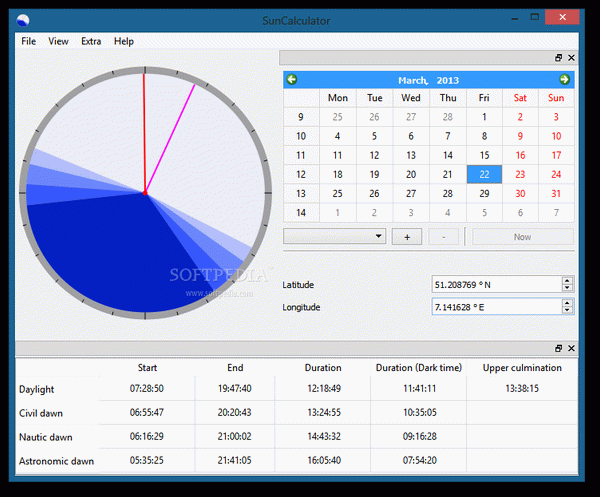This screenshot has width=600, height=497.
Task: Float the sun times table panel
Action: (x=559, y=348)
